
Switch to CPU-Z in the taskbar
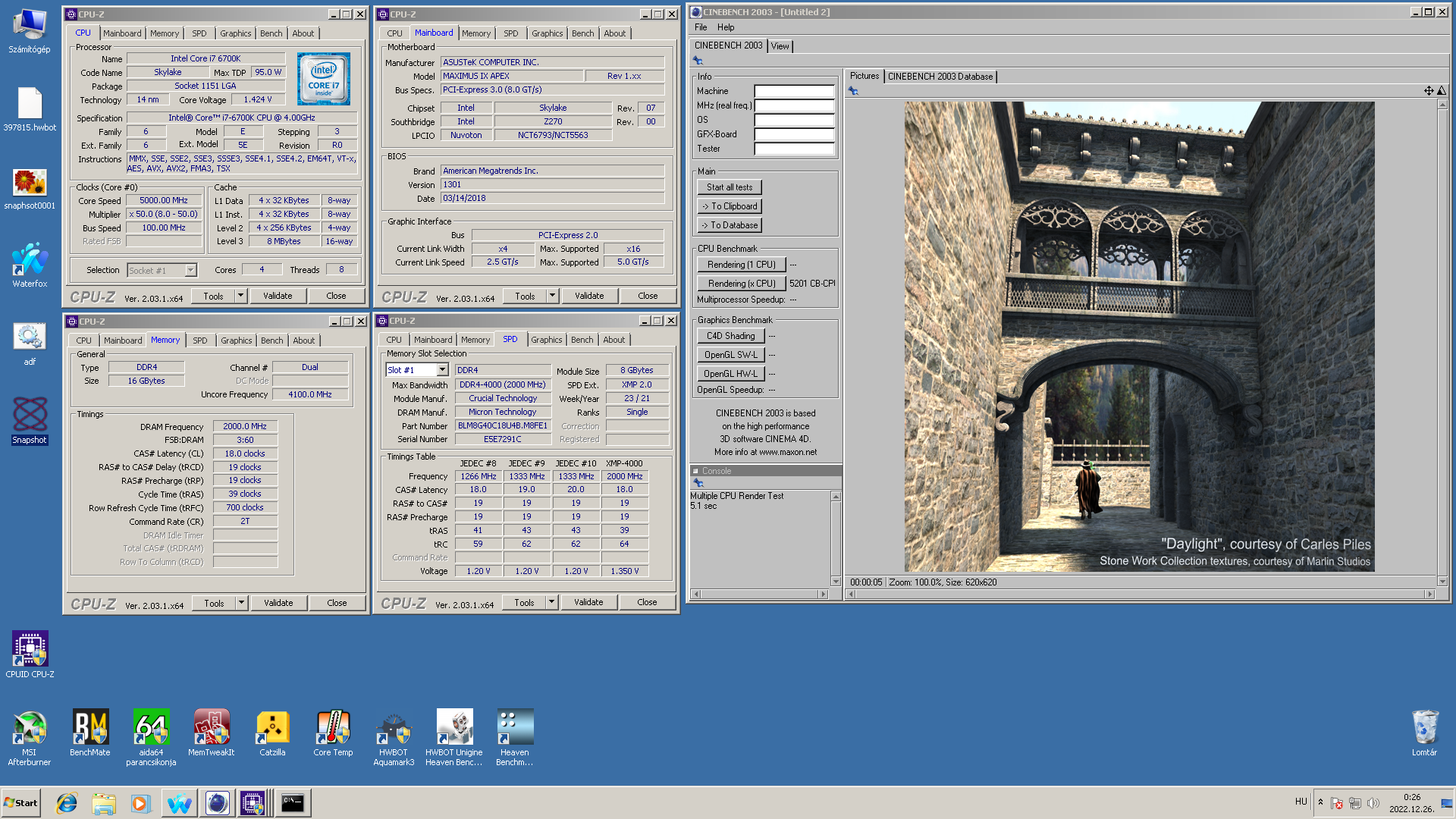coord(254,803)
